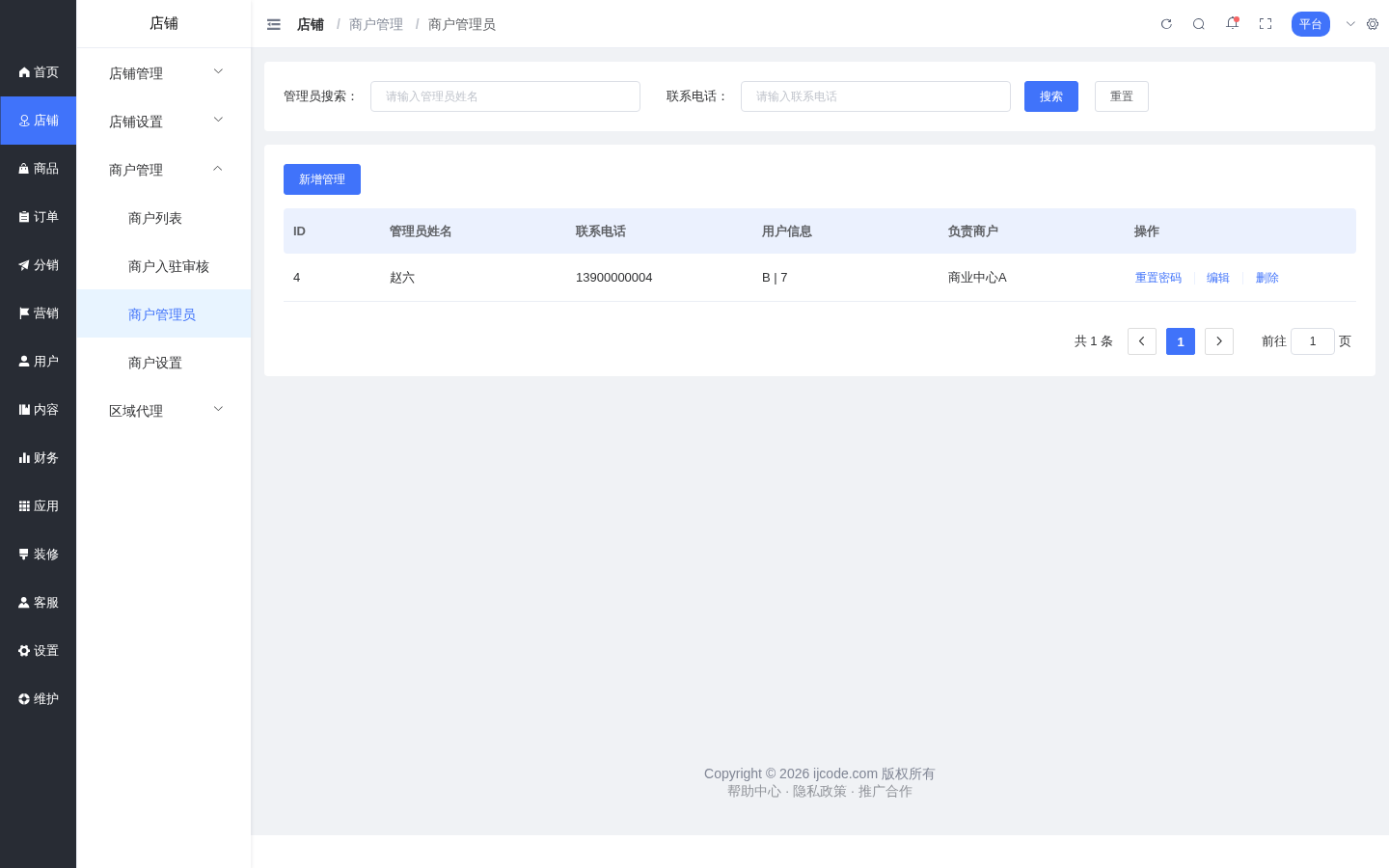The height and width of the screenshot is (868, 1389).
Task: Click the 商业中心A cell
Action: tap(977, 278)
